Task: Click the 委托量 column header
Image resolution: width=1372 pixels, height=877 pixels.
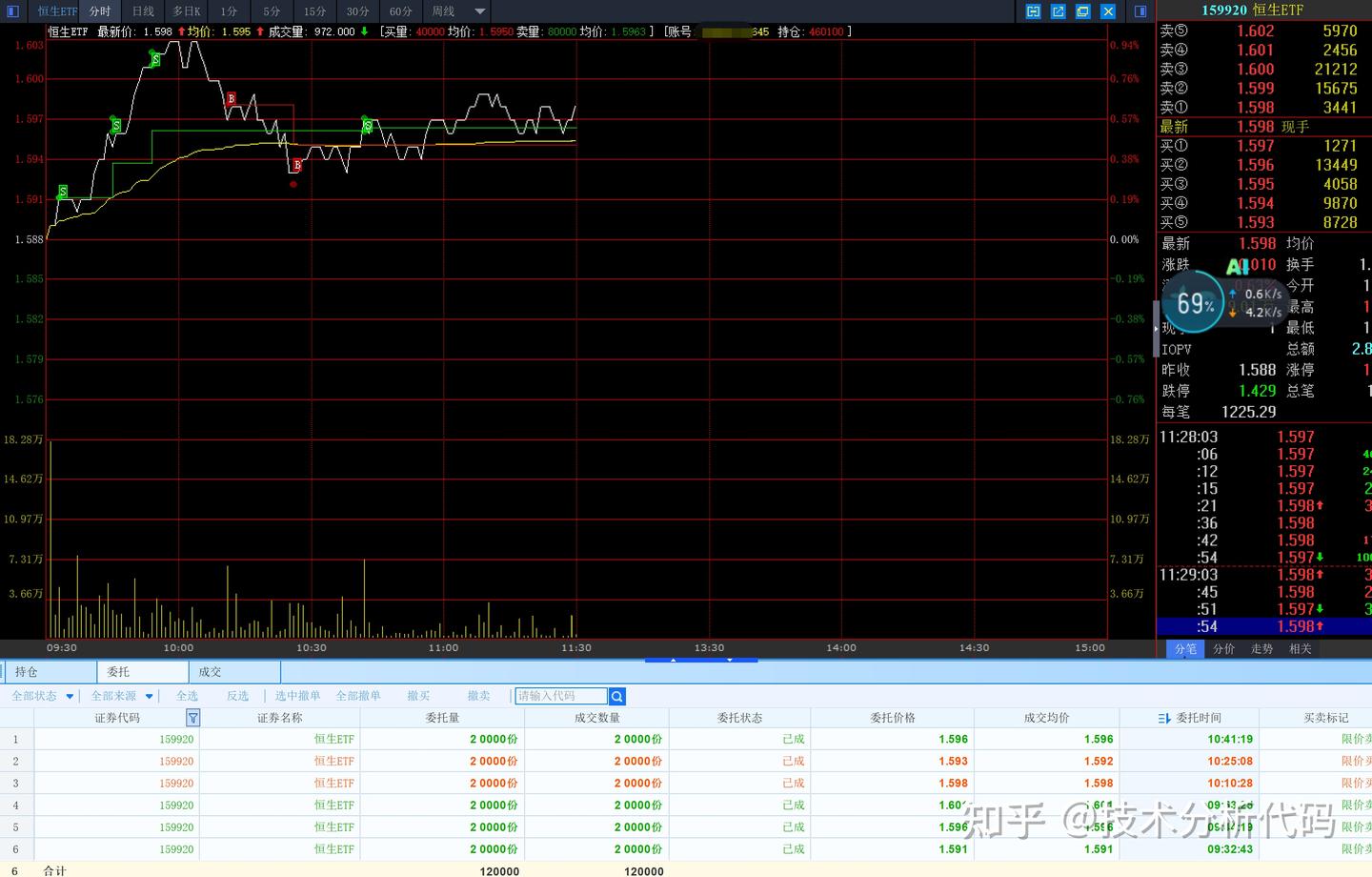Action: [442, 718]
